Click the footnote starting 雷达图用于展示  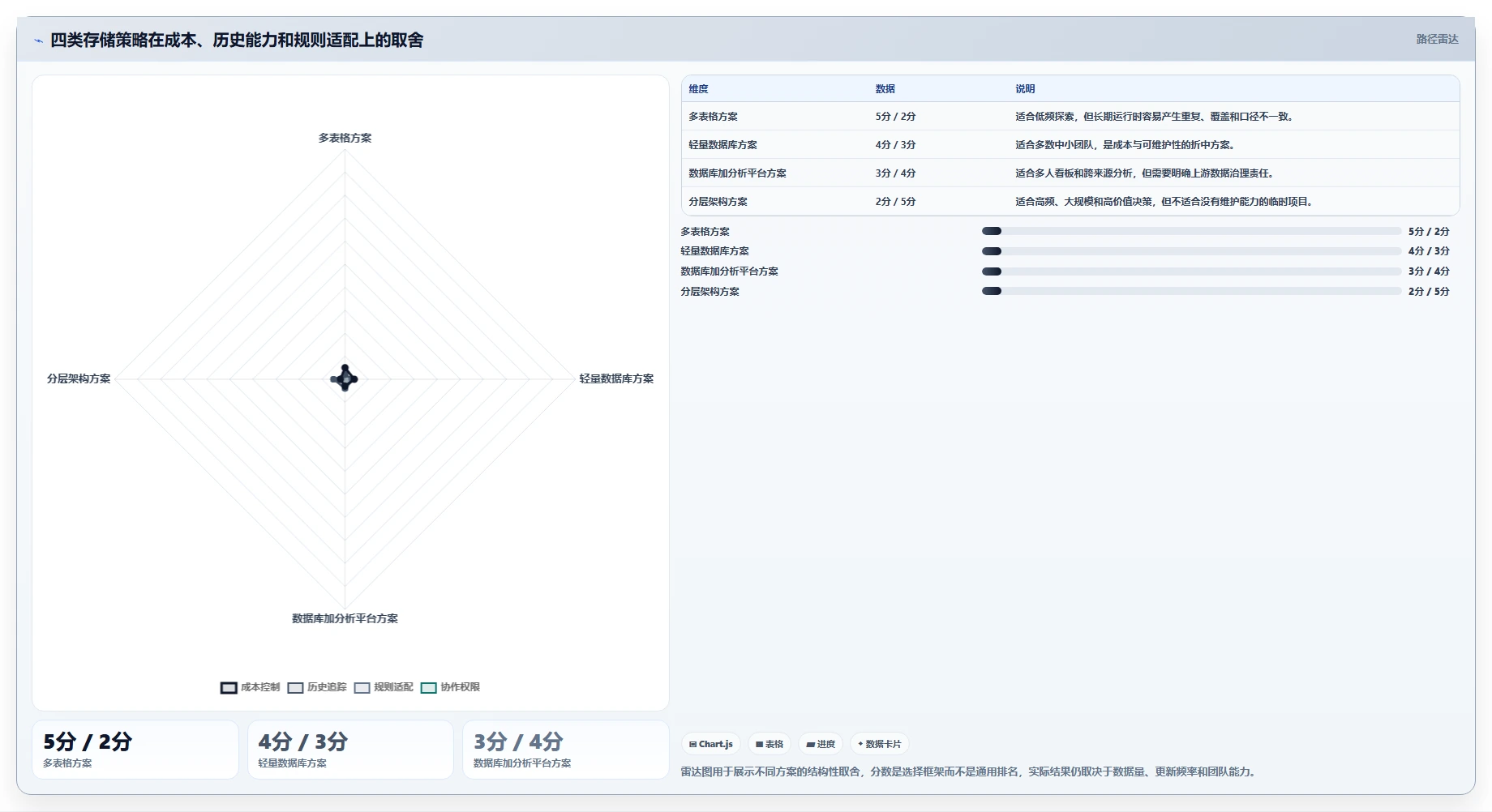pos(970,772)
